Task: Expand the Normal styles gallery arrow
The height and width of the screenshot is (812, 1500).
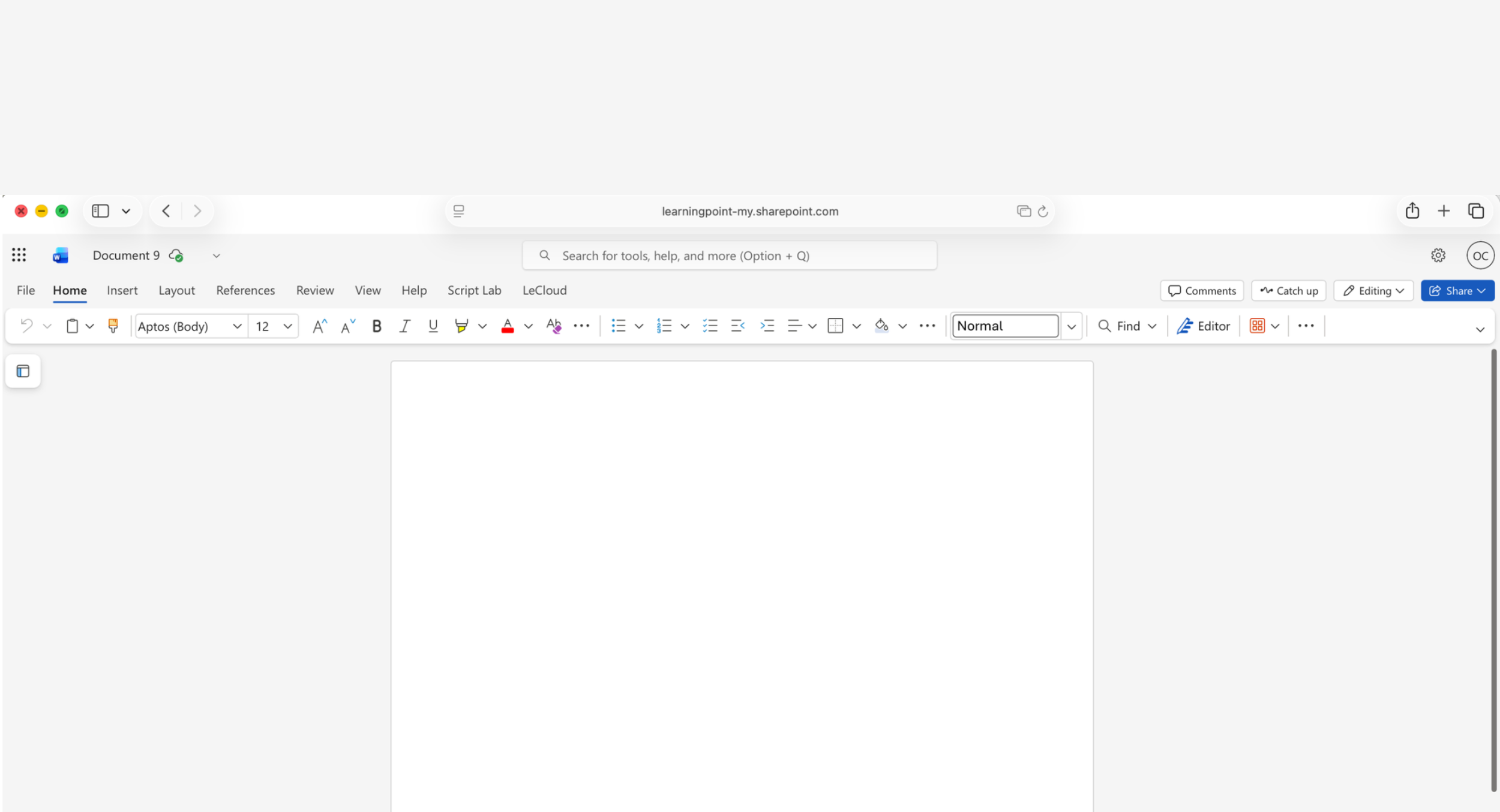Action: pos(1072,326)
